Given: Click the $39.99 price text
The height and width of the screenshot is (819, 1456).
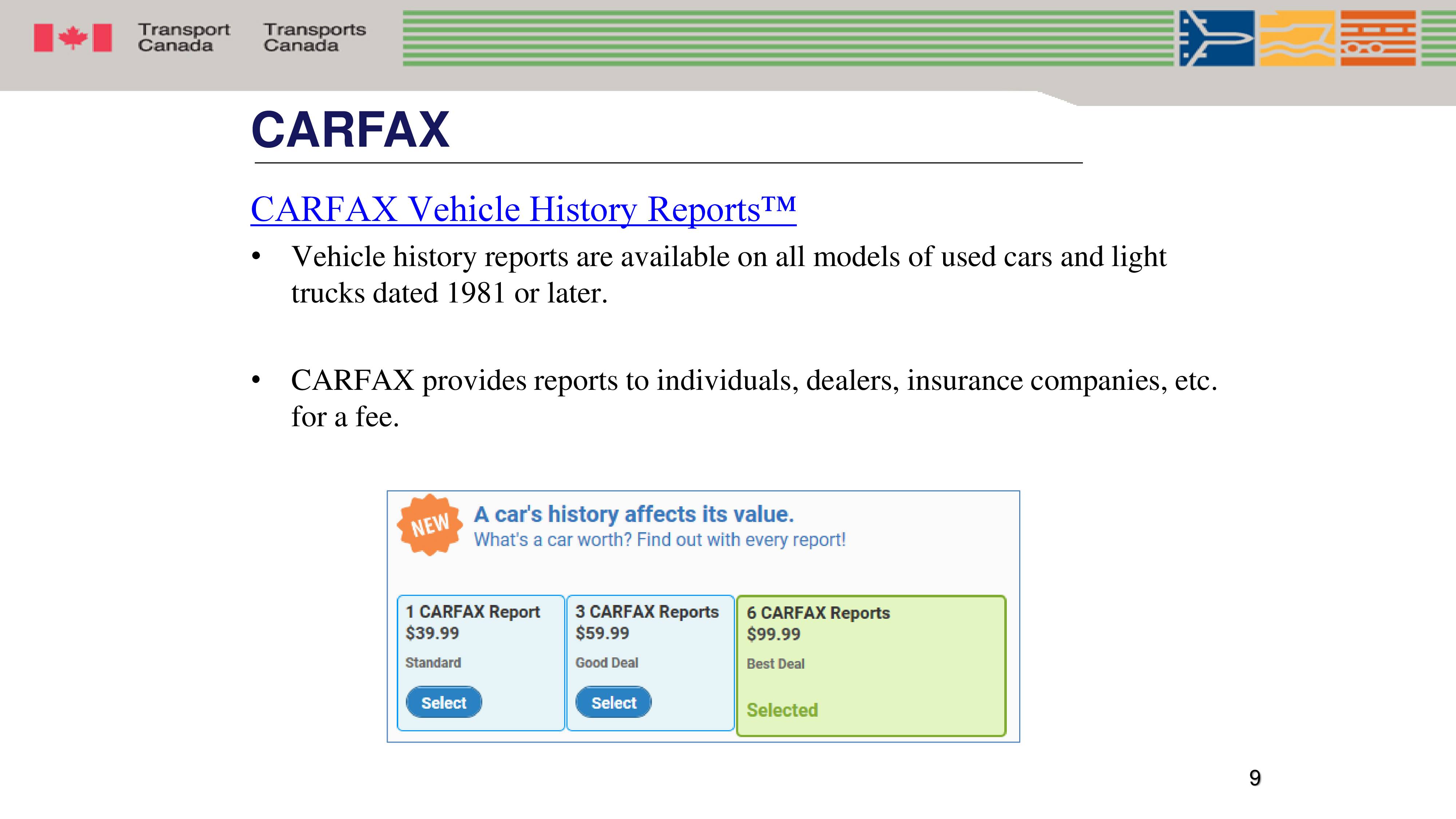Looking at the screenshot, I should pyautogui.click(x=432, y=633).
